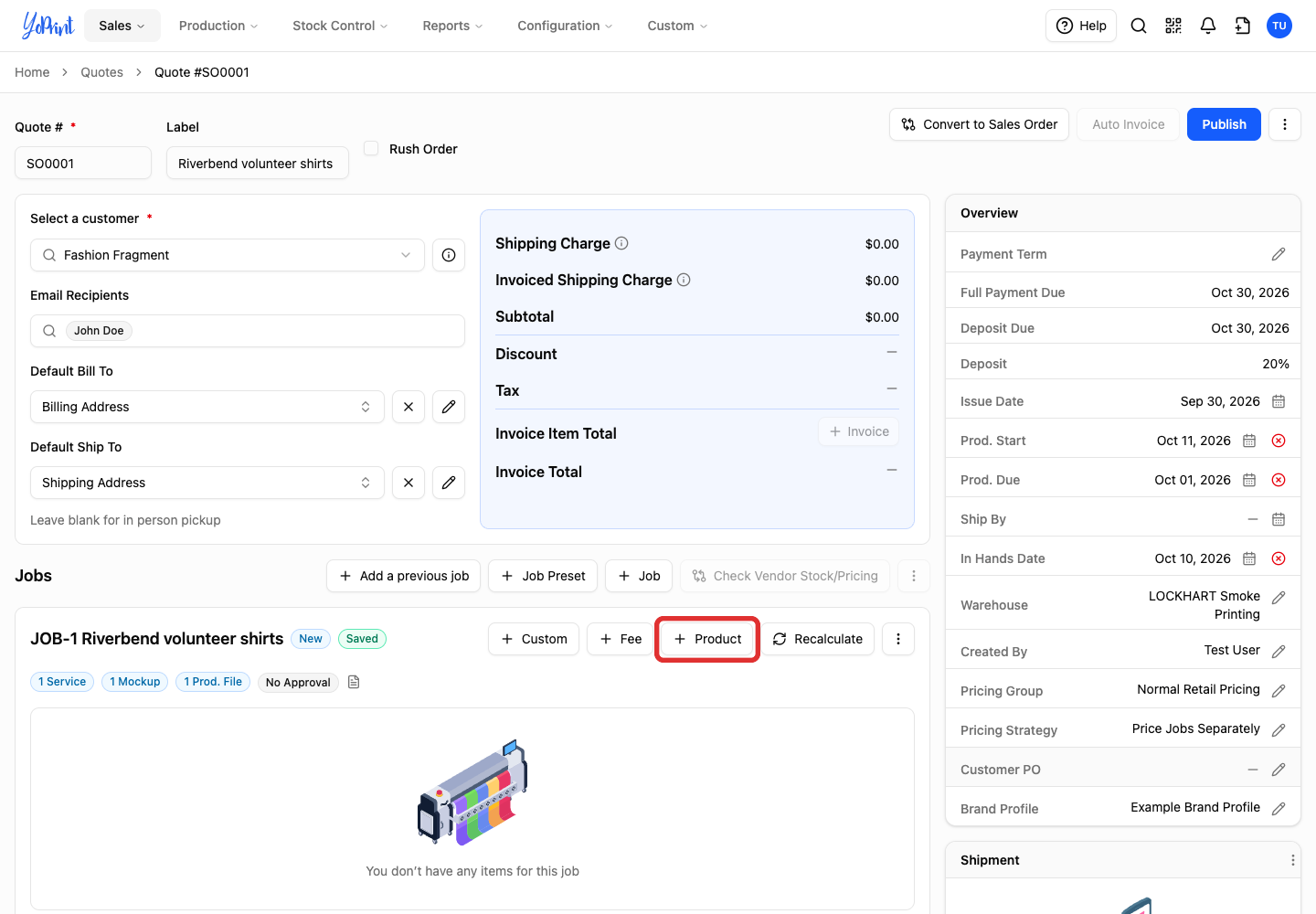1316x914 pixels.
Task: Edit the Customer PO pencil icon
Action: pyautogui.click(x=1279, y=770)
